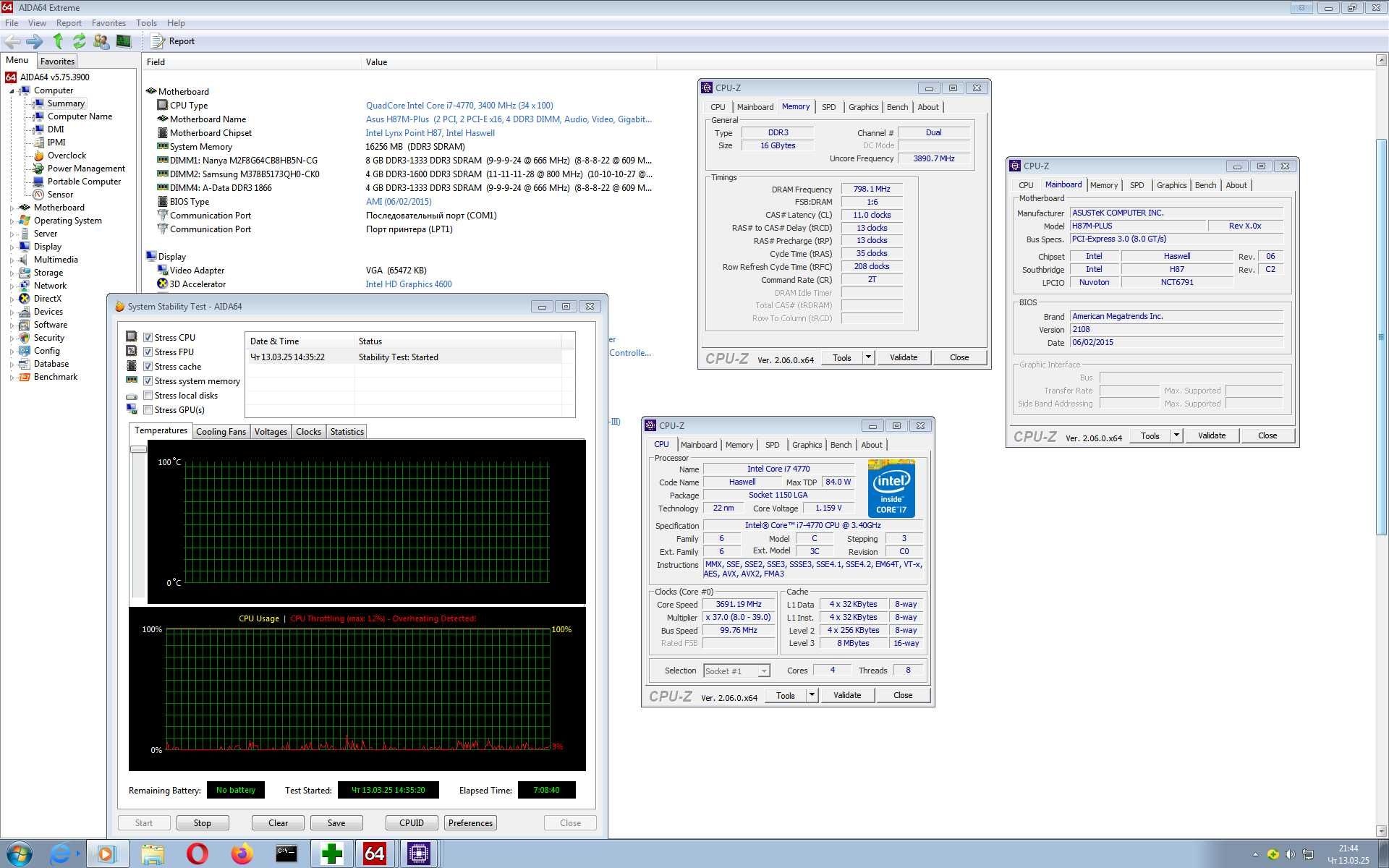Image resolution: width=1389 pixels, height=868 pixels.
Task: Click Stop in System Stability Test
Action: point(203,823)
